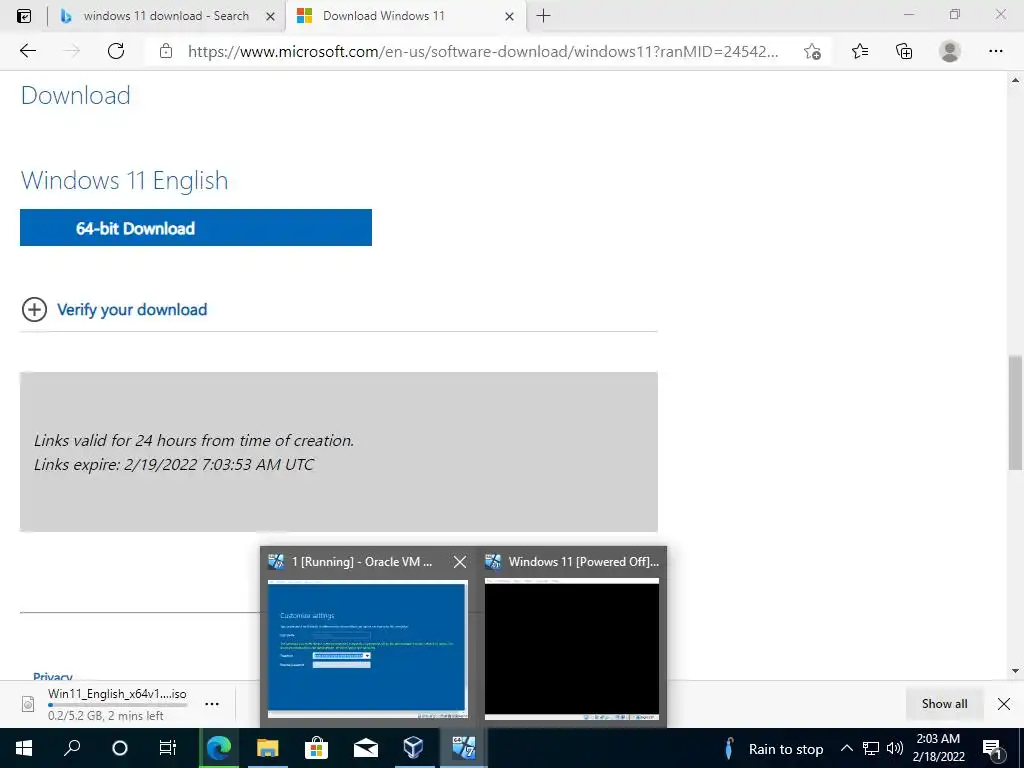Open taskbar Search
The width and height of the screenshot is (1024, 768).
point(72,748)
